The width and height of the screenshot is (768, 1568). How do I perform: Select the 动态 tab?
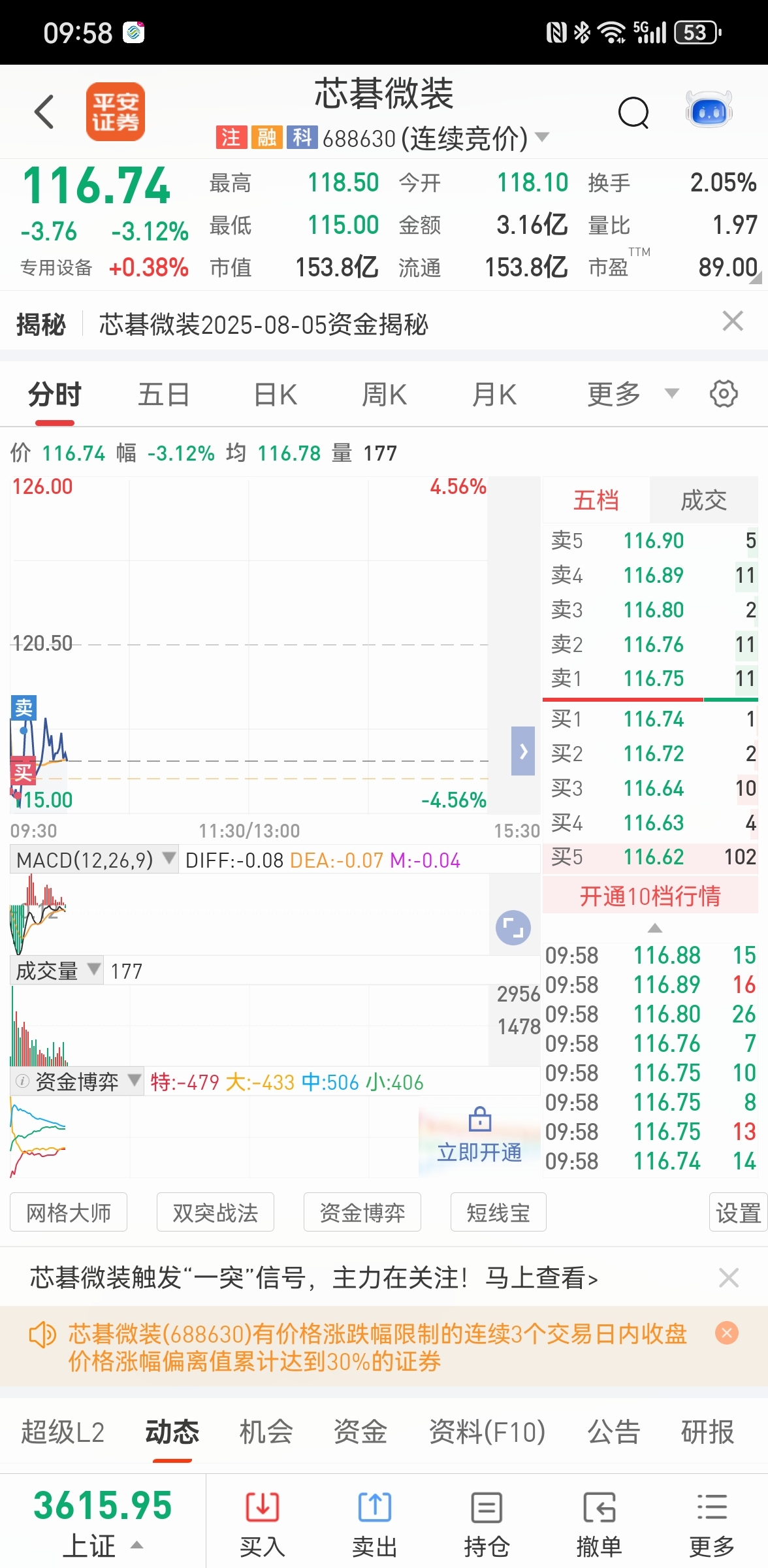[x=172, y=1432]
